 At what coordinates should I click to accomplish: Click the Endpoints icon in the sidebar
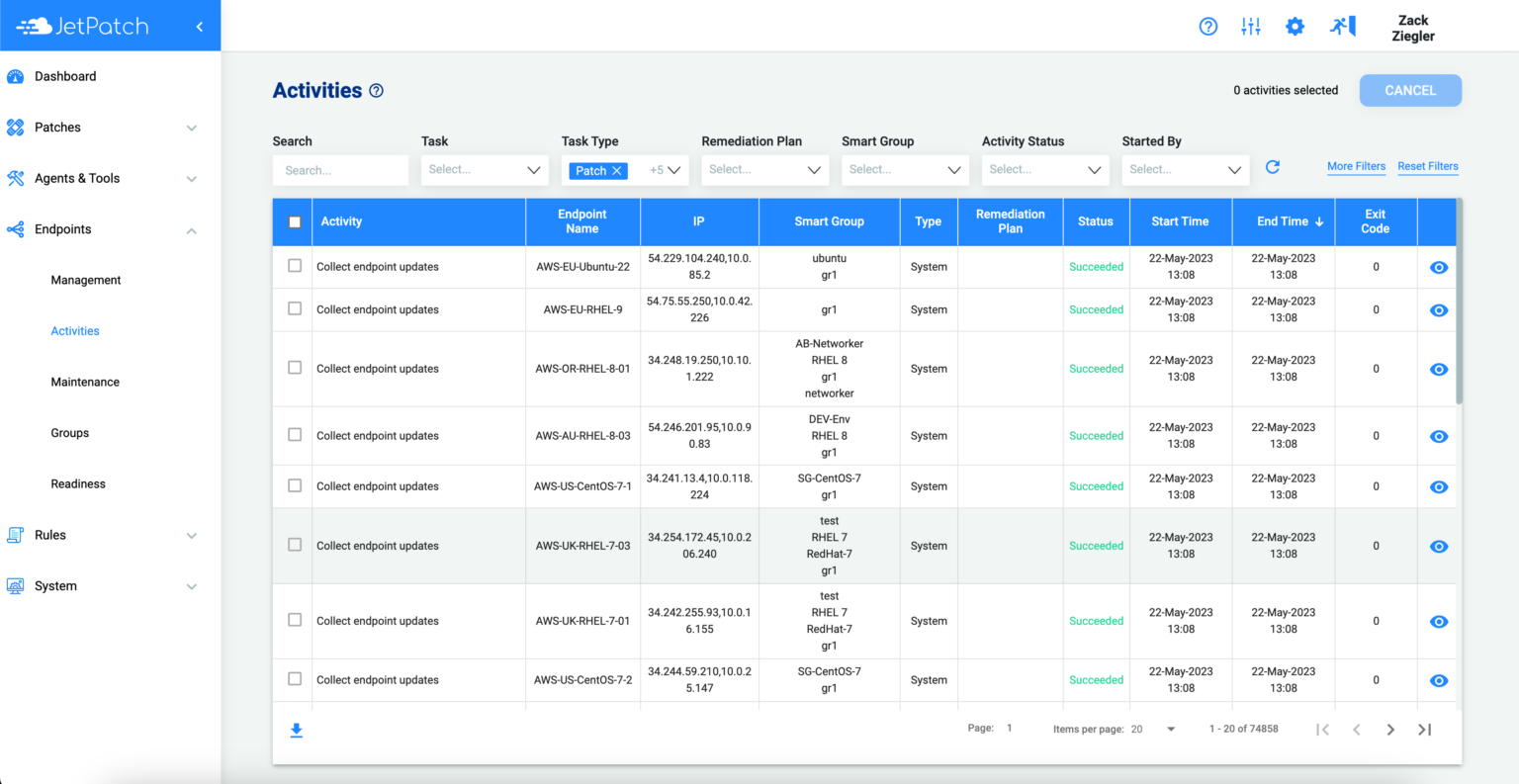click(16, 228)
